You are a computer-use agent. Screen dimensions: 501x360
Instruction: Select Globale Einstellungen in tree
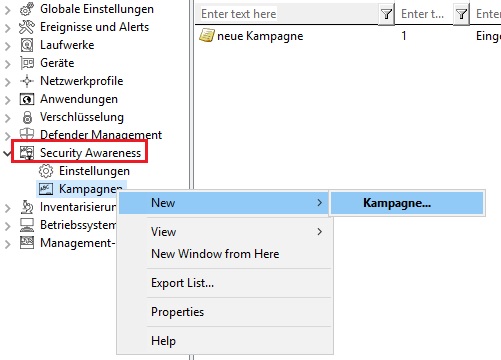point(97,9)
